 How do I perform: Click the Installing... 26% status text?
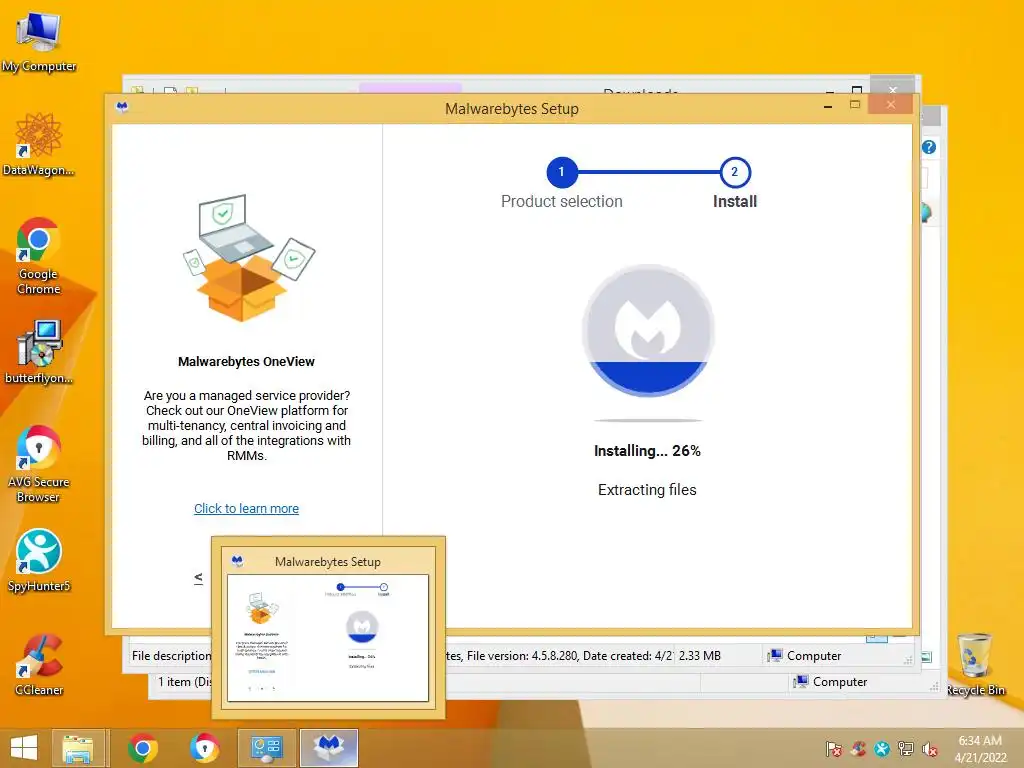pyautogui.click(x=647, y=451)
